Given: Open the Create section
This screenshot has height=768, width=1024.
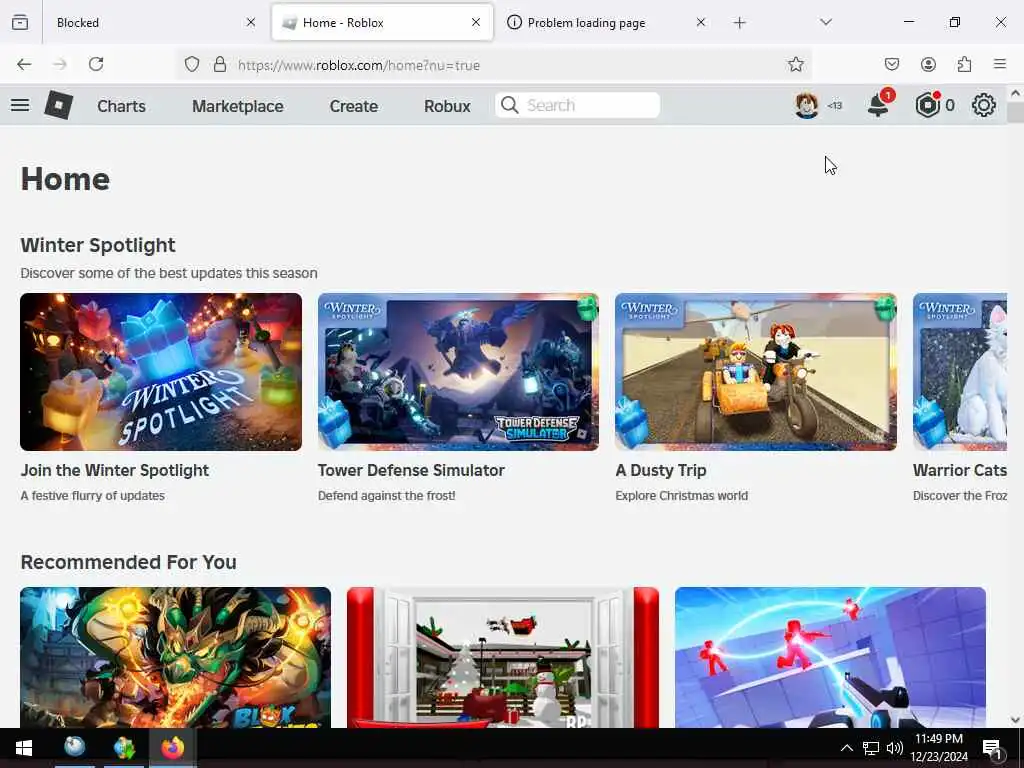Looking at the screenshot, I should [x=353, y=106].
